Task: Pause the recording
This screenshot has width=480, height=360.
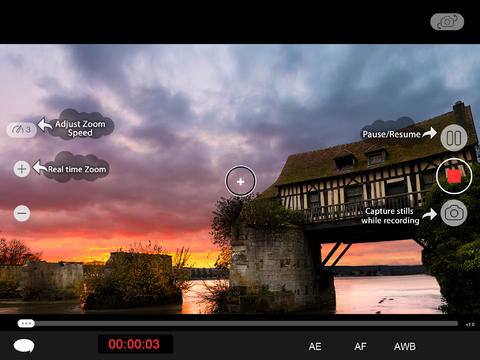Action: (454, 138)
